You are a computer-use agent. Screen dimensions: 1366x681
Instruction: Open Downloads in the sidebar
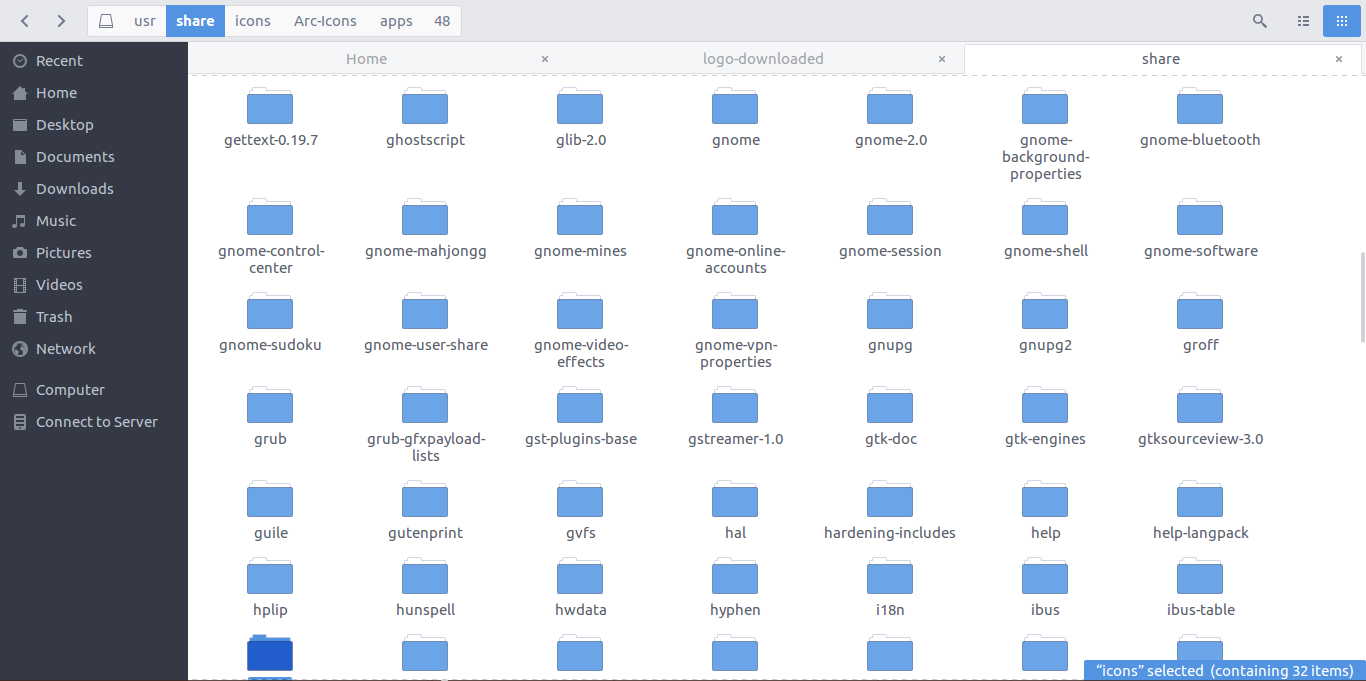point(94,189)
